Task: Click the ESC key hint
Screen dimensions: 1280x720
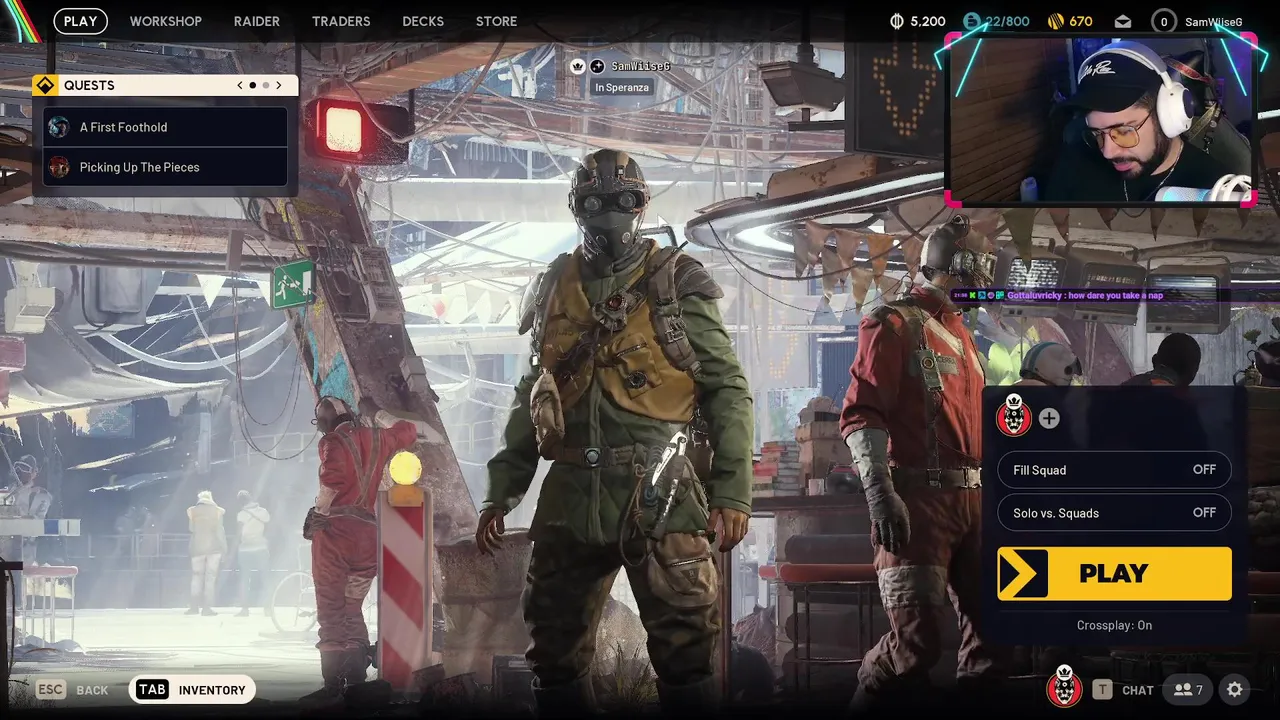Action: pyautogui.click(x=51, y=690)
